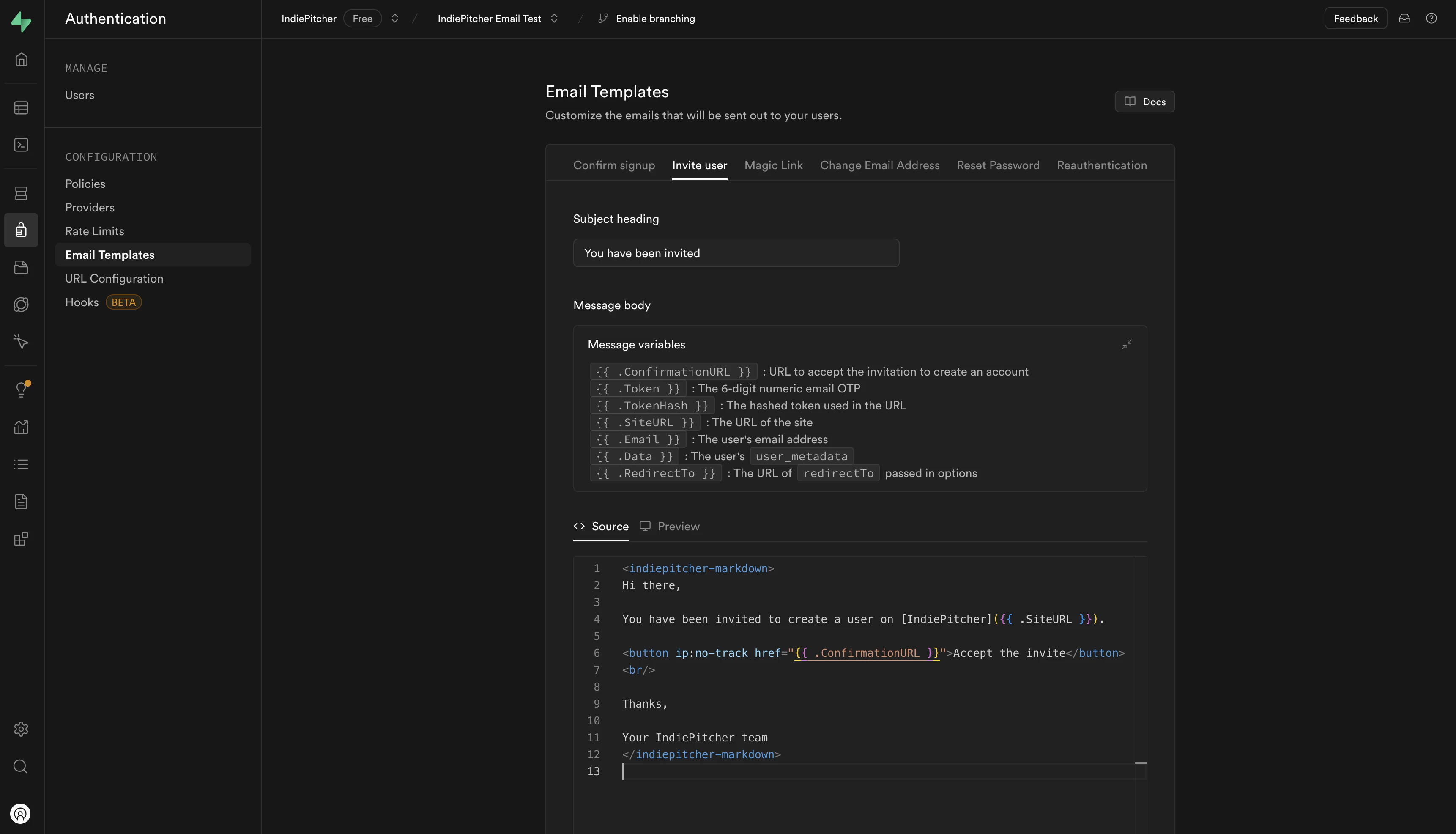Open organization switcher next to Free badge

394,18
